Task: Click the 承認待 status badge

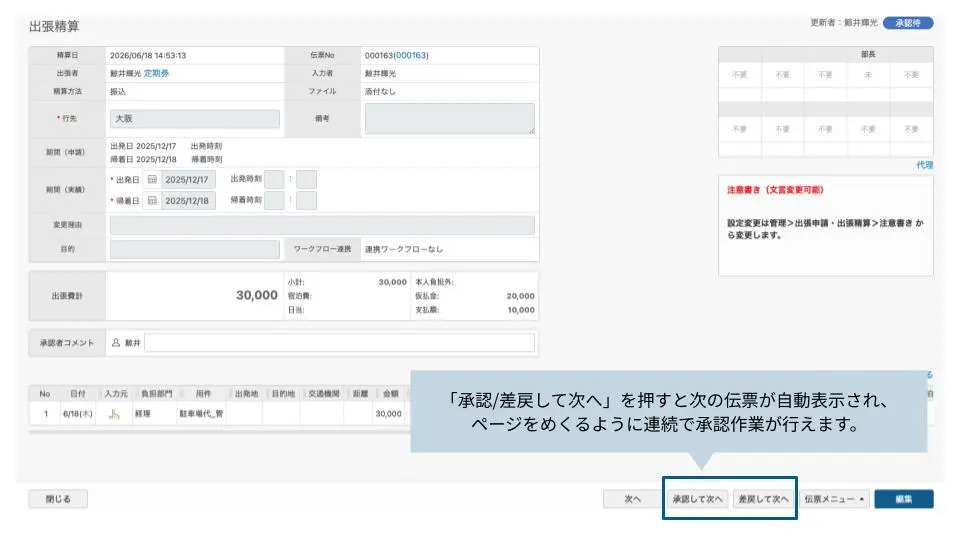Action: click(x=908, y=23)
